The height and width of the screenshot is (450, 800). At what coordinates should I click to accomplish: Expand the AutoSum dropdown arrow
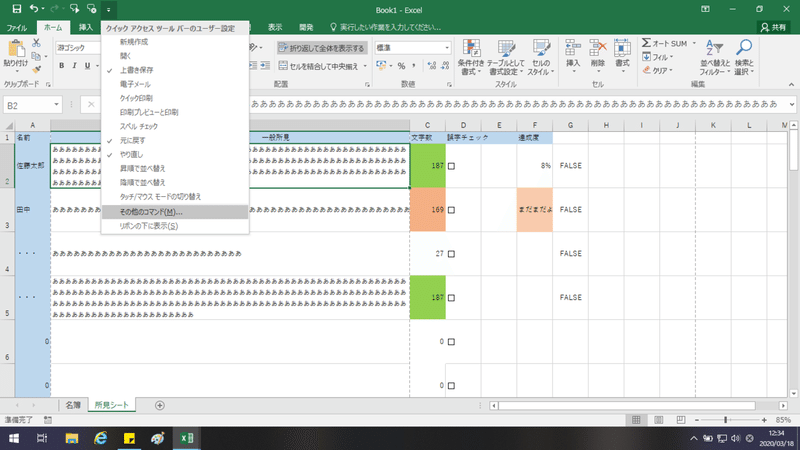(x=694, y=43)
